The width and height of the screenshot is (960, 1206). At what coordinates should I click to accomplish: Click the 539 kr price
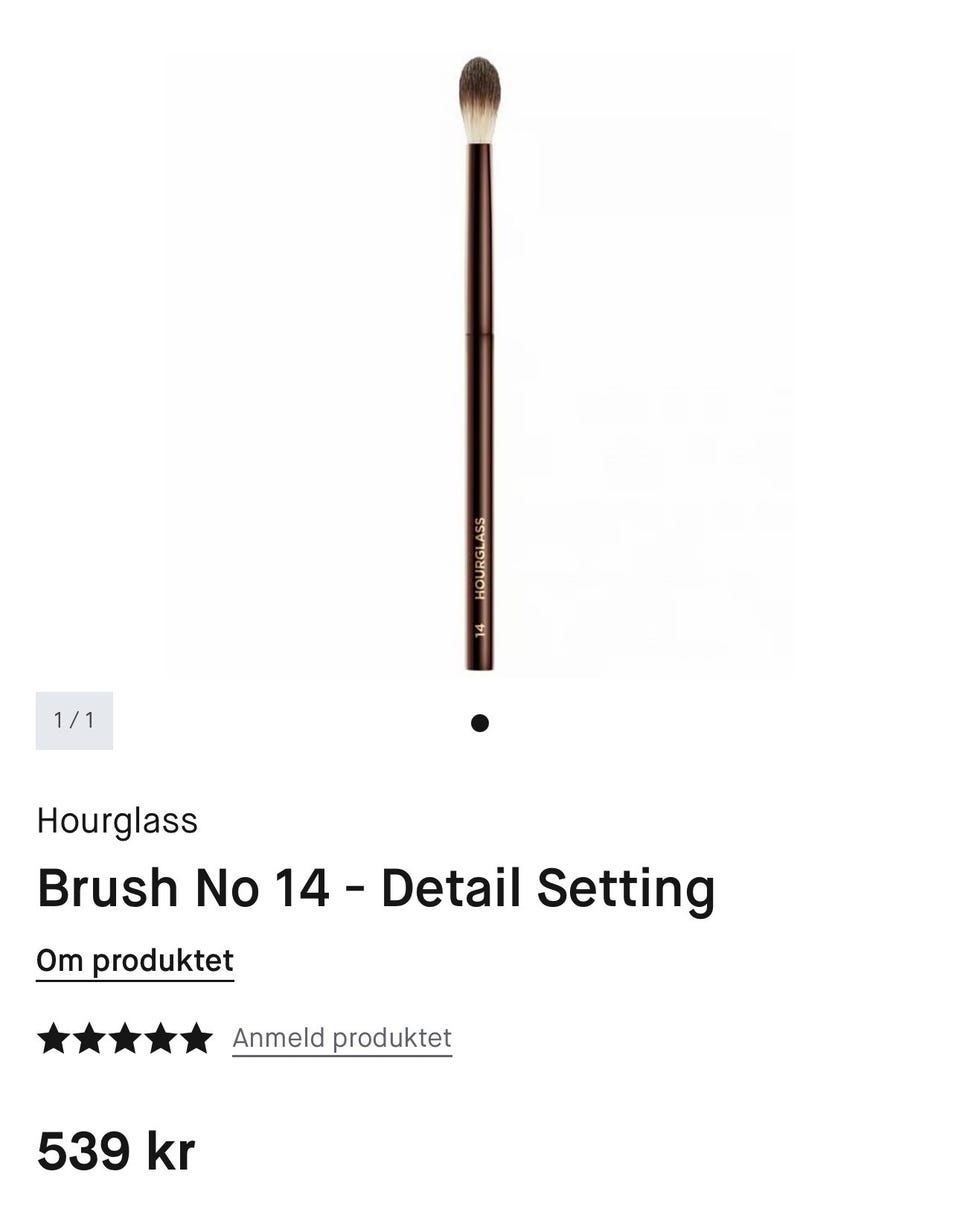(x=115, y=1150)
